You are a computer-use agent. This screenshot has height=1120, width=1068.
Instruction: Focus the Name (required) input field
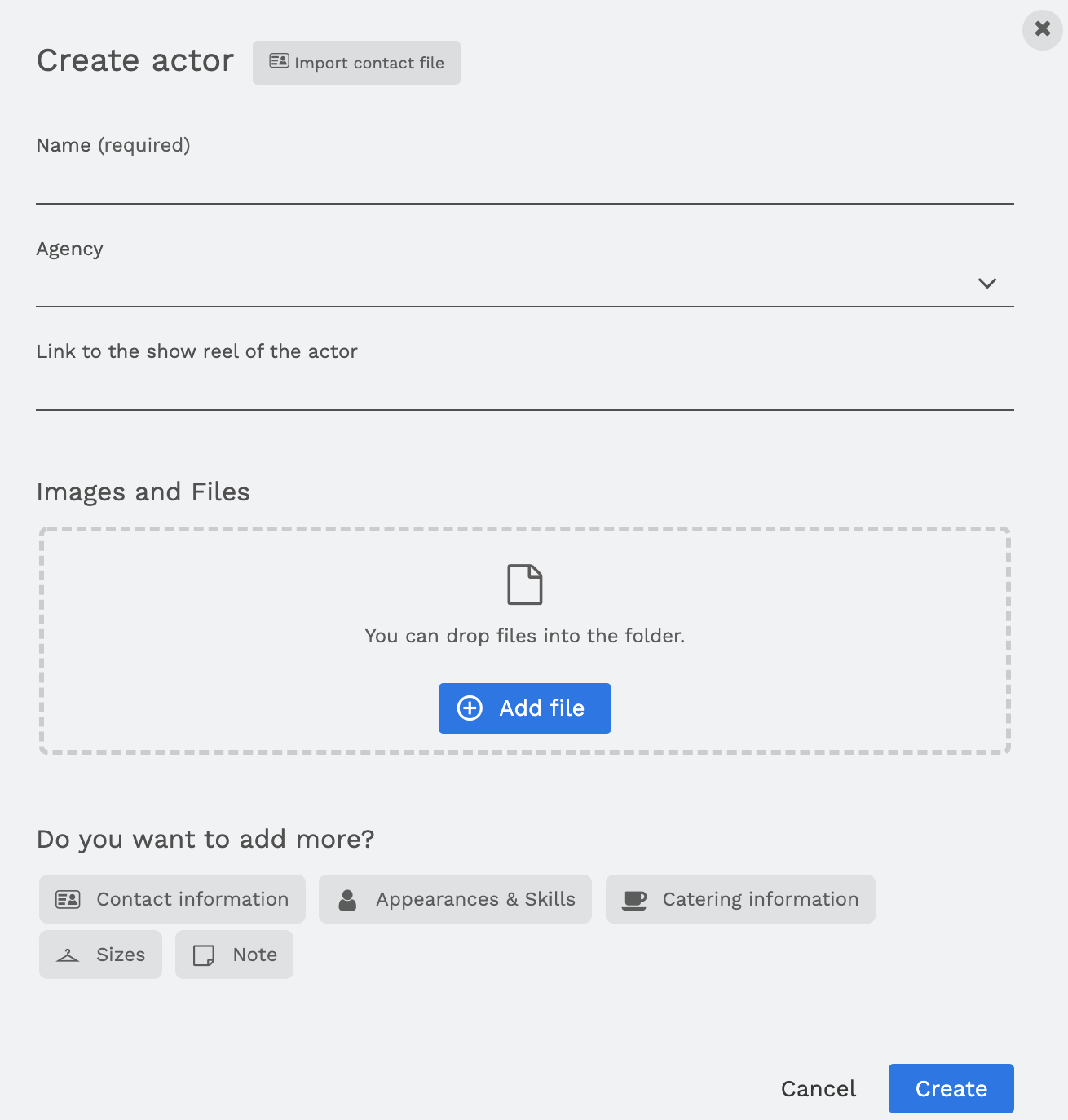coord(525,183)
